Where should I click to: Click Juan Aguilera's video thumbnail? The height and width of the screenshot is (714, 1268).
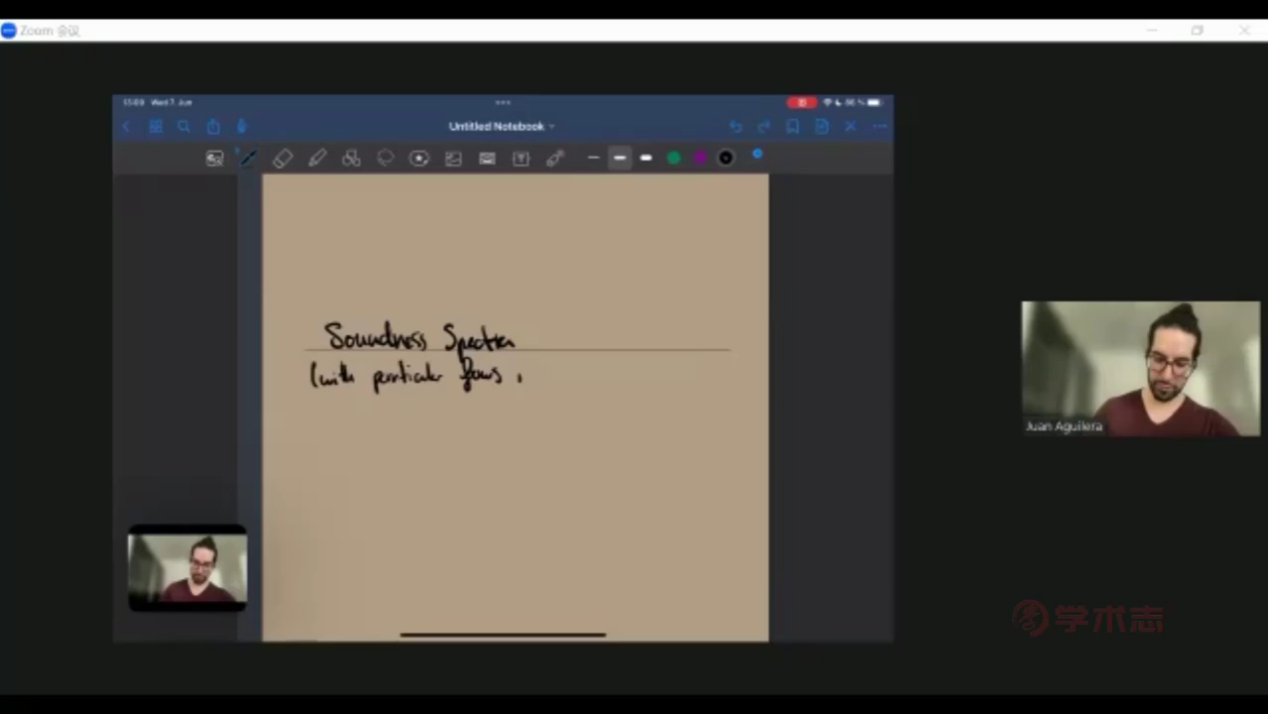click(x=1140, y=368)
